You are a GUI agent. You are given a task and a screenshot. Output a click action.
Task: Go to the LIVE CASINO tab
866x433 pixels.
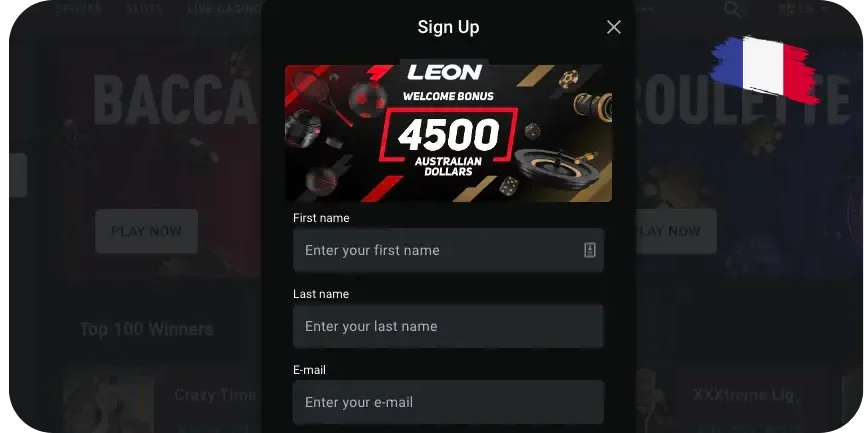(224, 9)
